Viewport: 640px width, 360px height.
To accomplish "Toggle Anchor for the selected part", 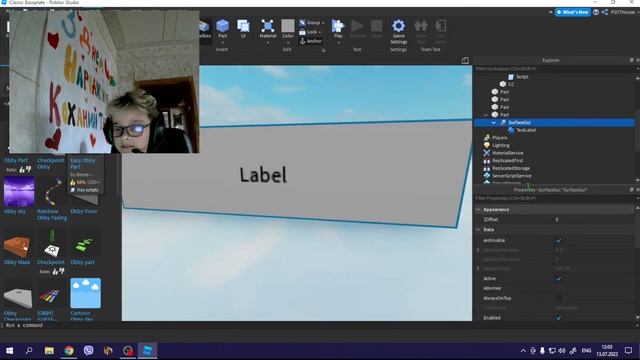I will click(x=311, y=41).
